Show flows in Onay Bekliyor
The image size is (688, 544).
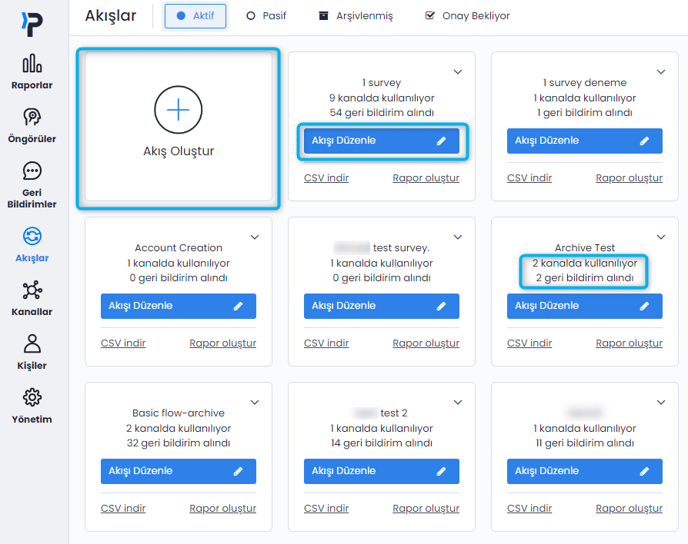click(x=467, y=16)
